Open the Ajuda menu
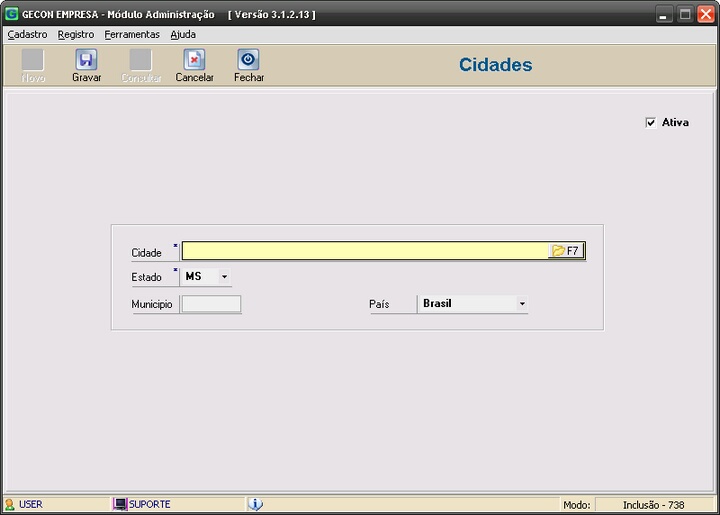This screenshot has height=515, width=720. [183, 34]
